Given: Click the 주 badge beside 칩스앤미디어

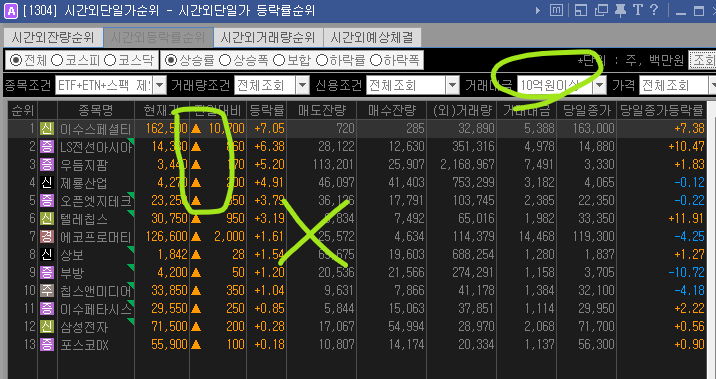Looking at the screenshot, I should (x=47, y=290).
